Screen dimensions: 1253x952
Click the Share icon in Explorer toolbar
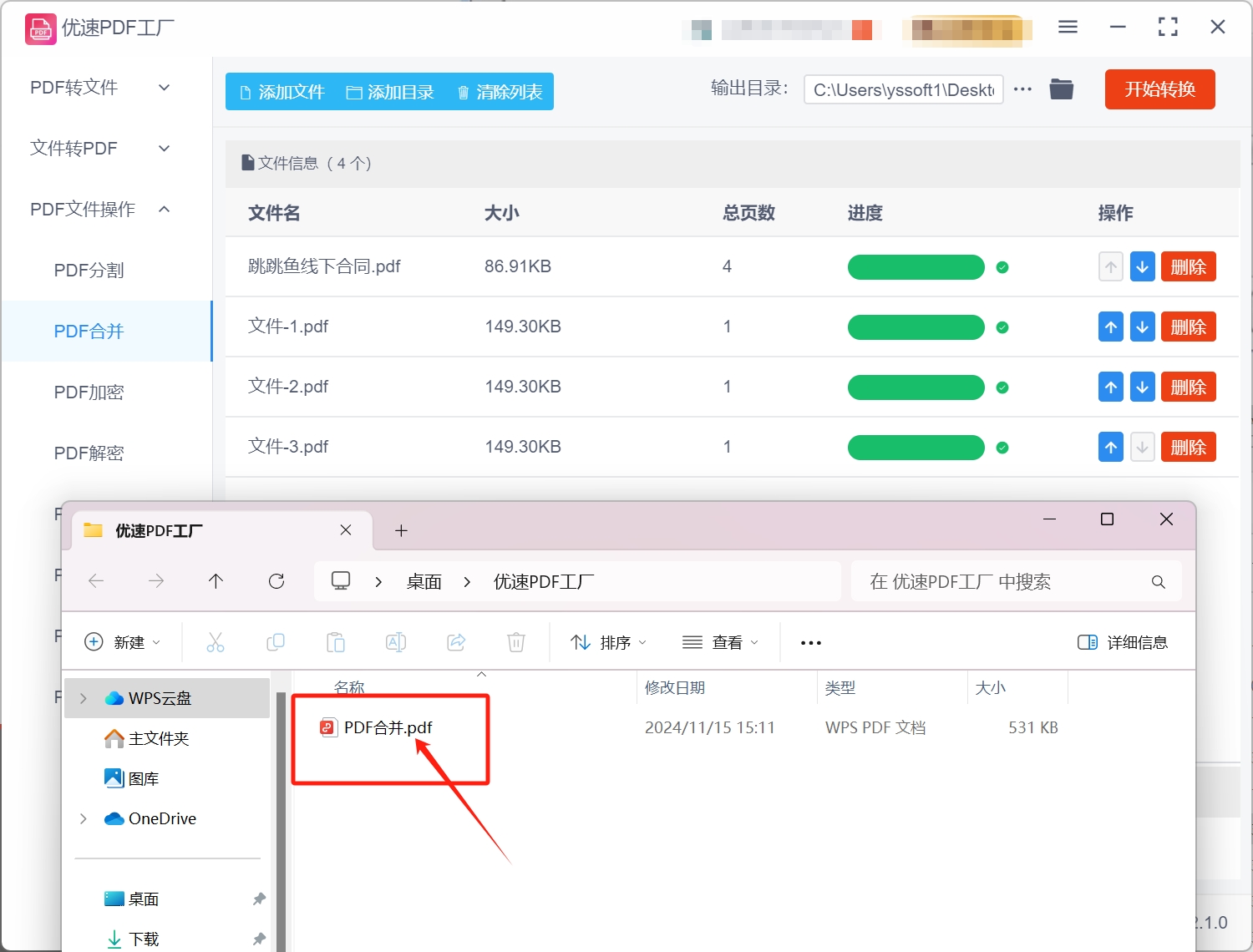456,642
